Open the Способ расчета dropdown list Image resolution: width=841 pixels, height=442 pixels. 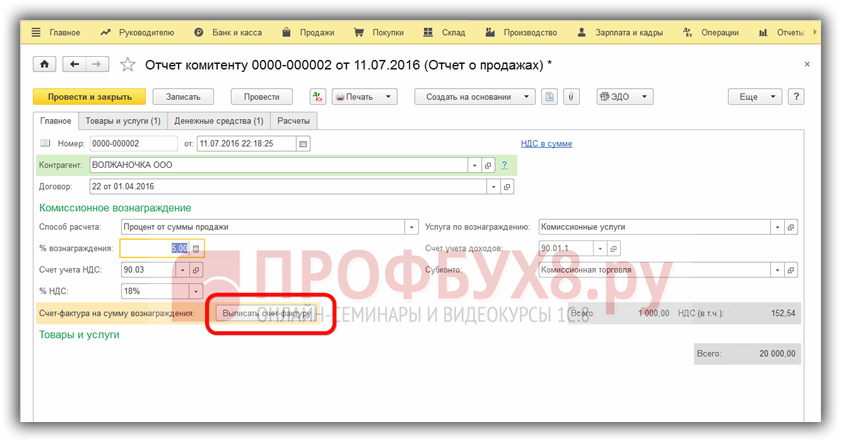click(x=410, y=227)
